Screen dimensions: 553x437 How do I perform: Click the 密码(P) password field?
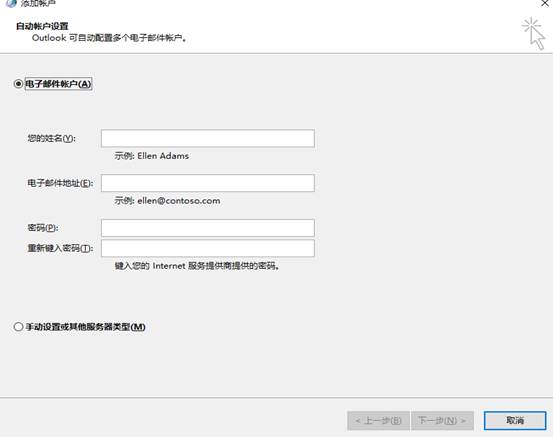pyautogui.click(x=208, y=228)
